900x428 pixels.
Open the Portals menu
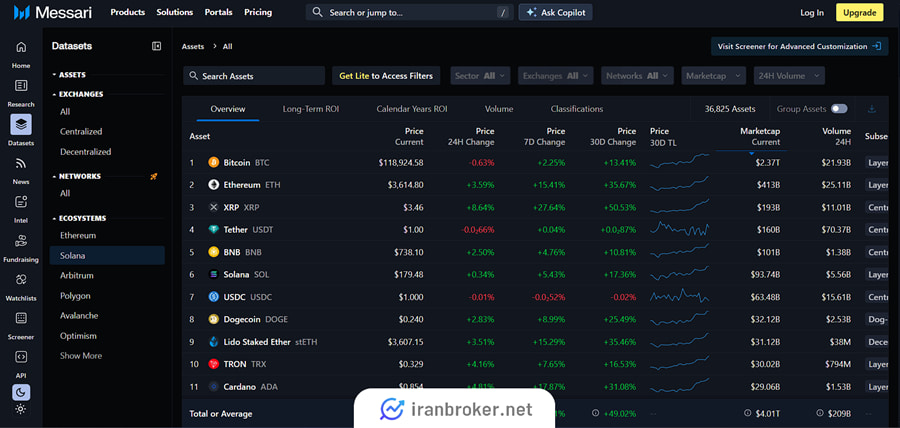(x=219, y=12)
